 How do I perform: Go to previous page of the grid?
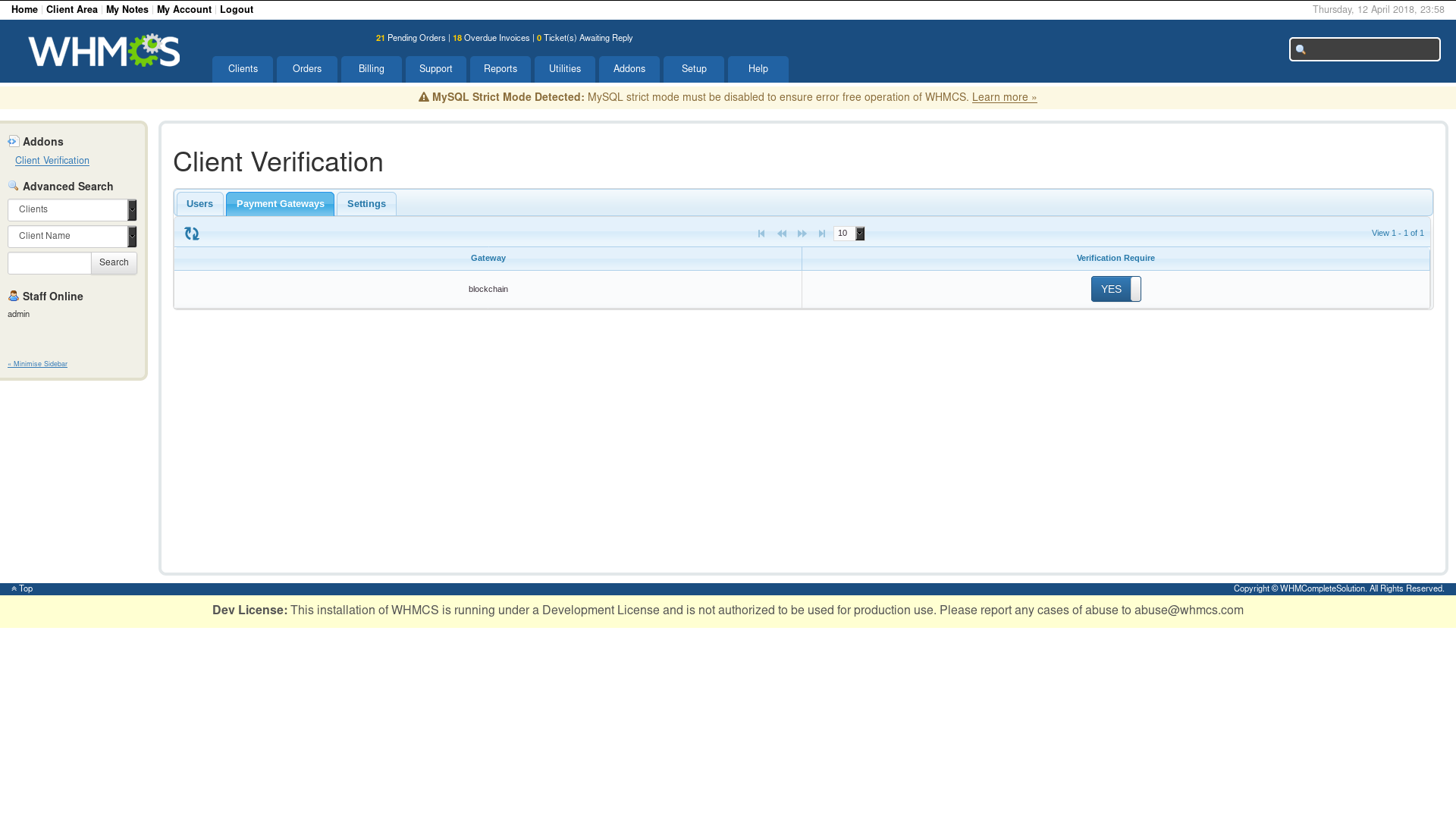pos(782,234)
